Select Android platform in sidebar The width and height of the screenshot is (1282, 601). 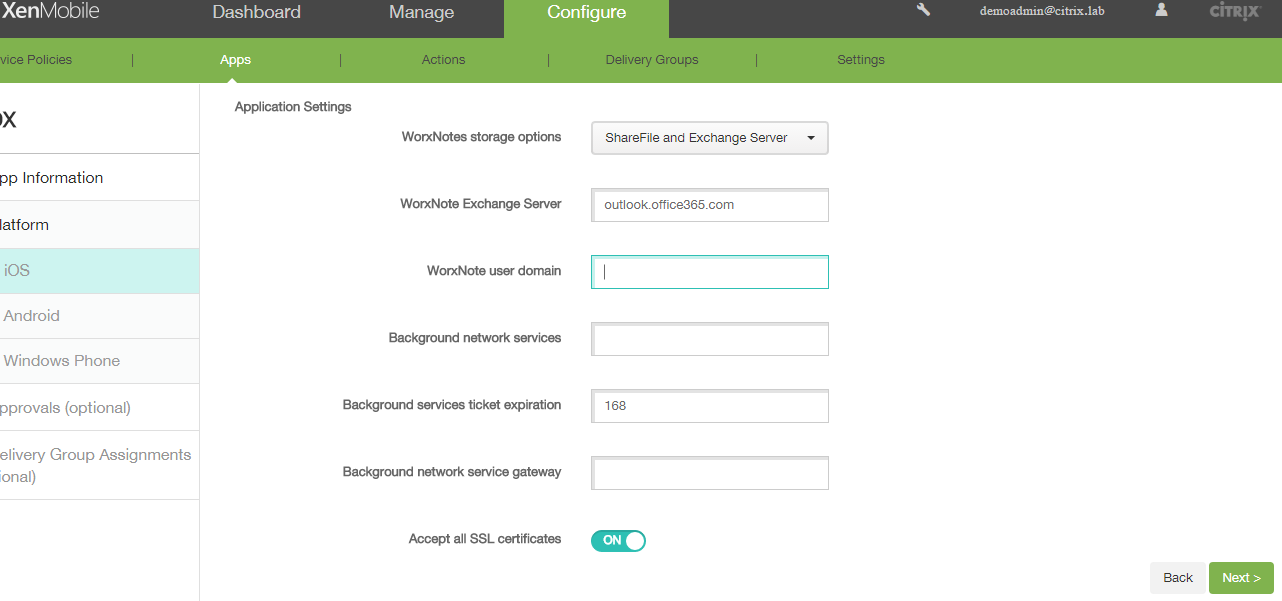click(x=32, y=316)
